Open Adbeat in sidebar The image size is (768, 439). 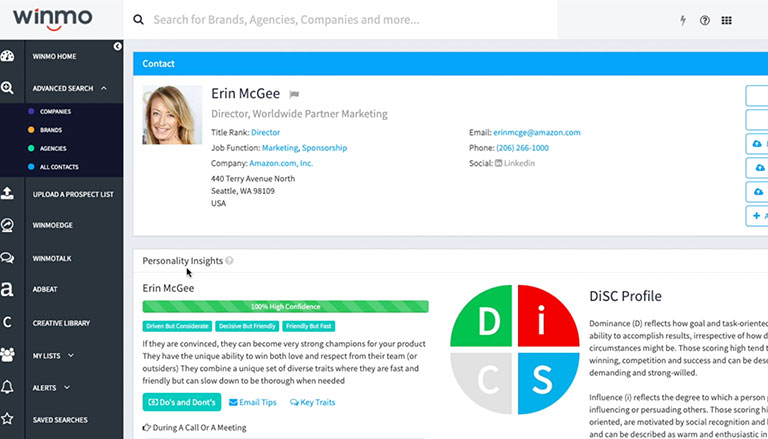click(x=45, y=290)
